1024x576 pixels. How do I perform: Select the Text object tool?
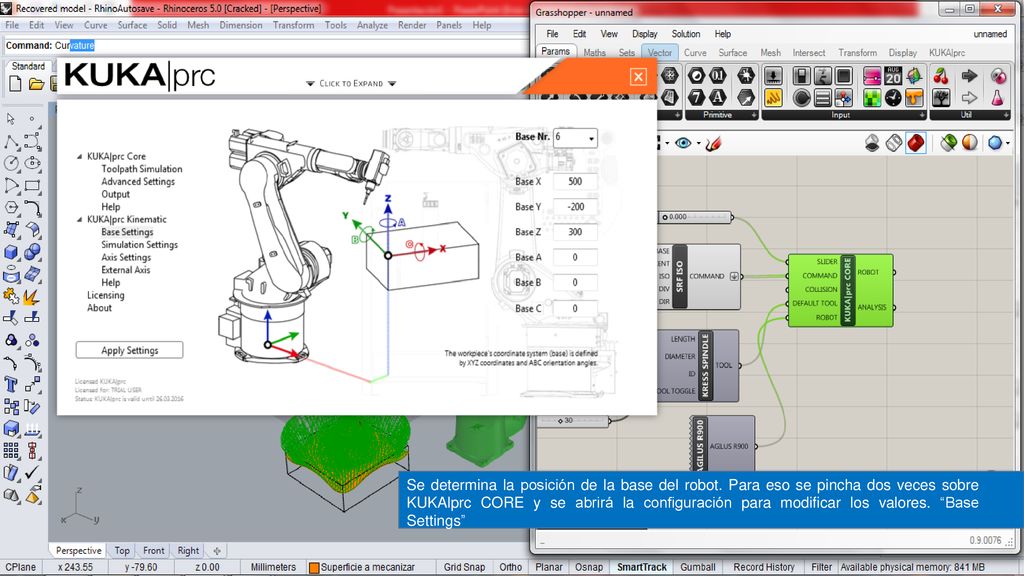point(11,385)
